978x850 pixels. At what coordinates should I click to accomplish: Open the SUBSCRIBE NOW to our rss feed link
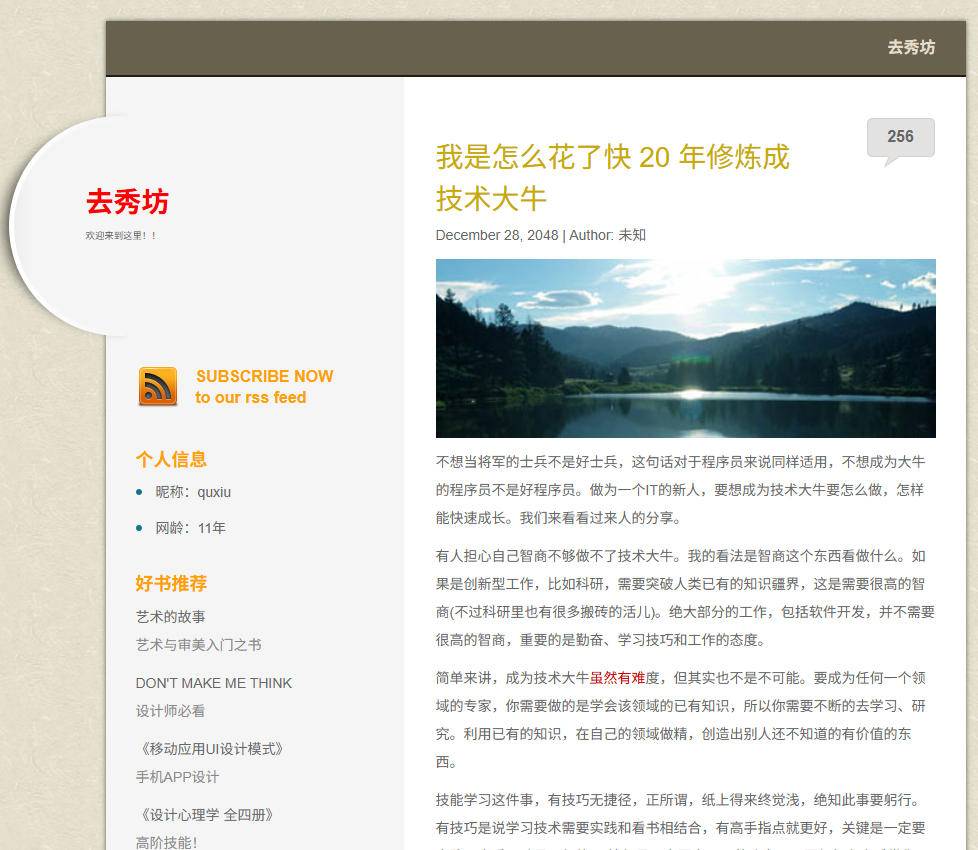click(263, 387)
